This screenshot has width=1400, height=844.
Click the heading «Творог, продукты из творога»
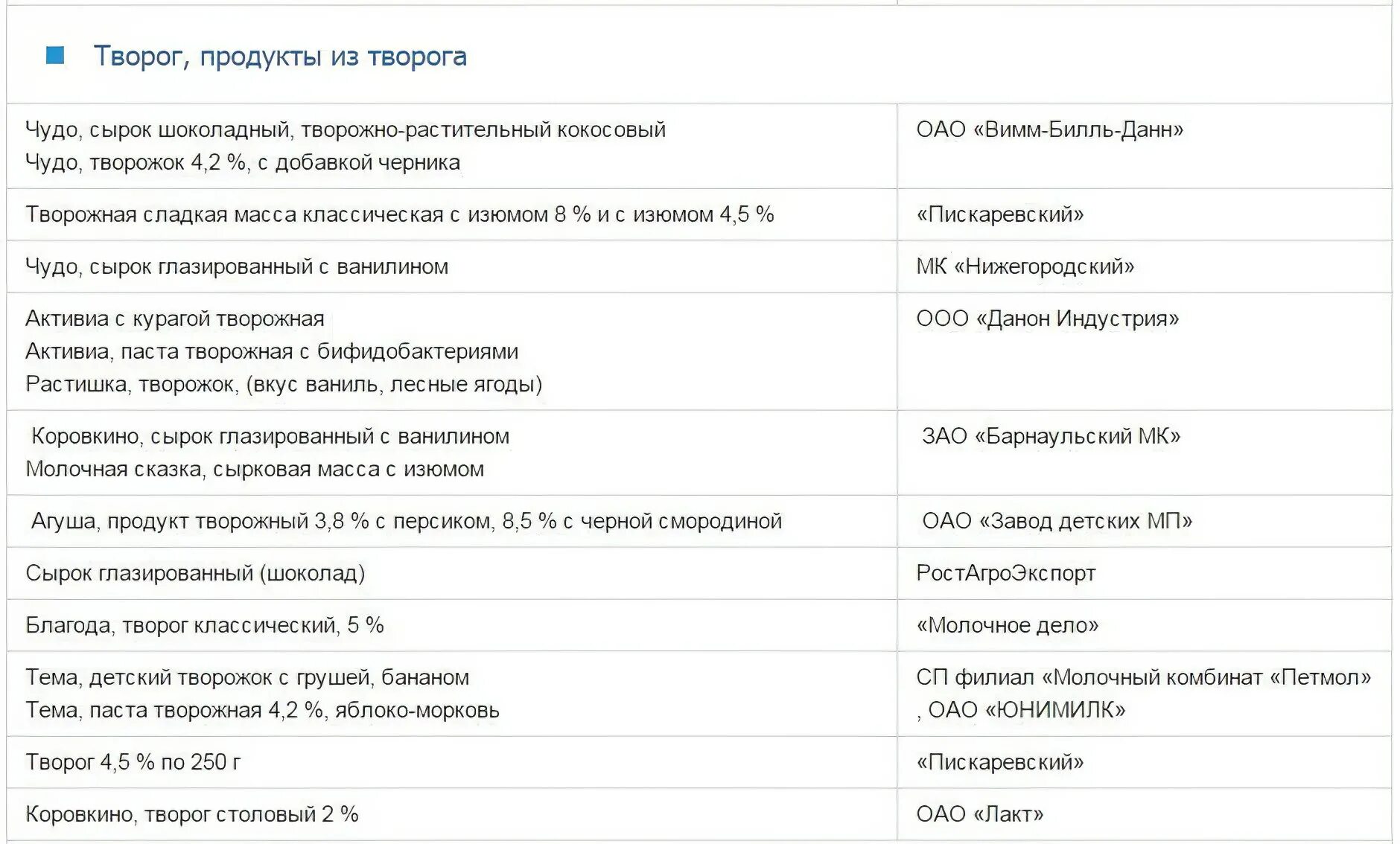tap(280, 57)
